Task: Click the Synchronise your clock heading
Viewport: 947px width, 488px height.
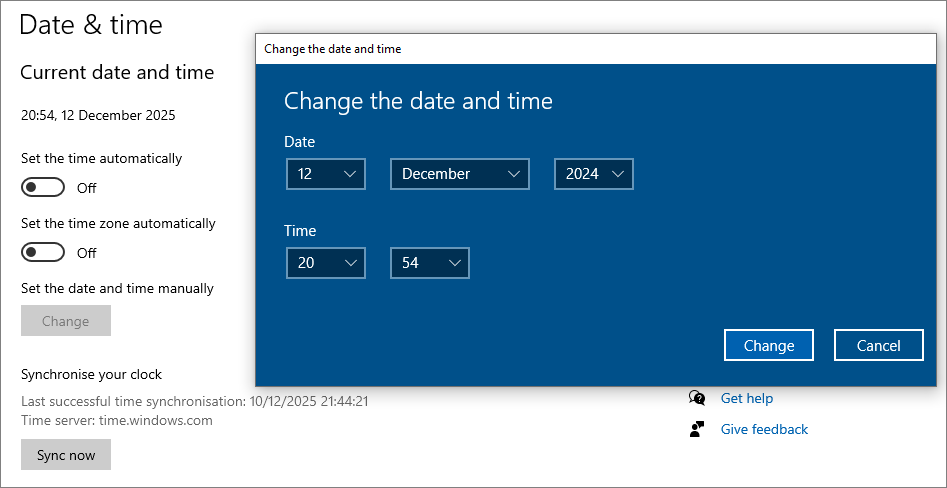Action: tap(91, 374)
